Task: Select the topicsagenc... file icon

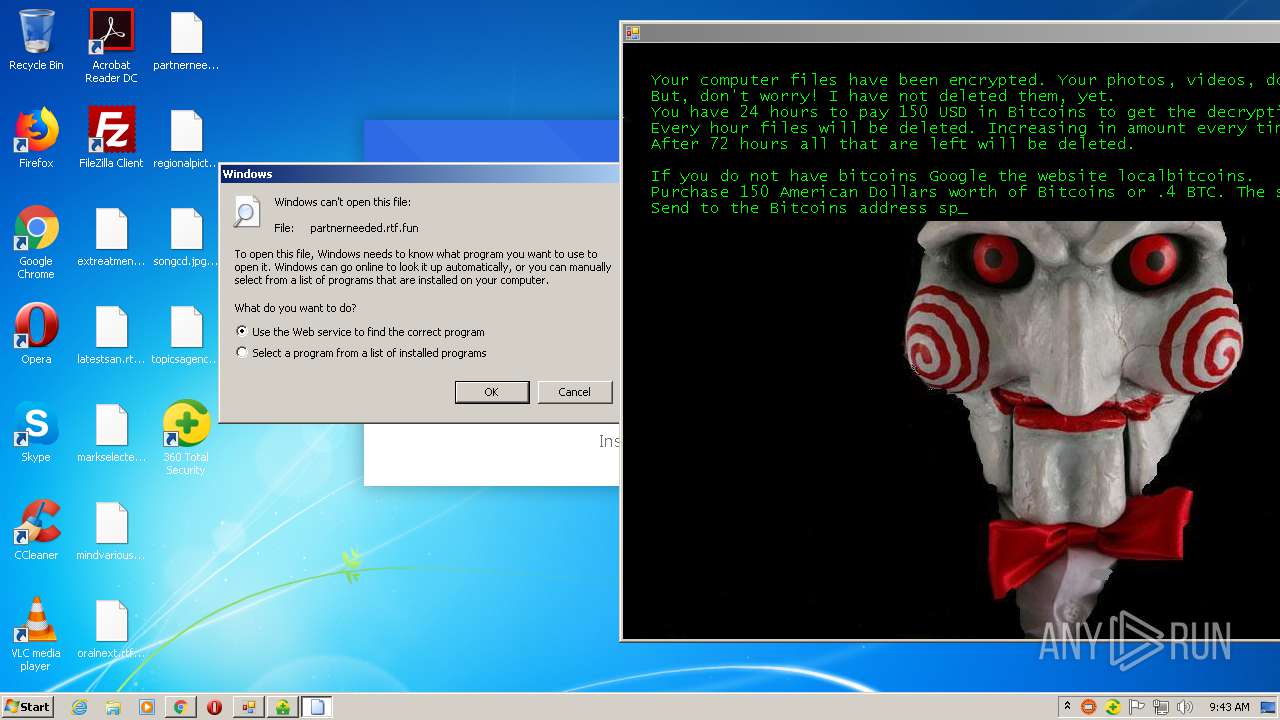Action: 186,334
